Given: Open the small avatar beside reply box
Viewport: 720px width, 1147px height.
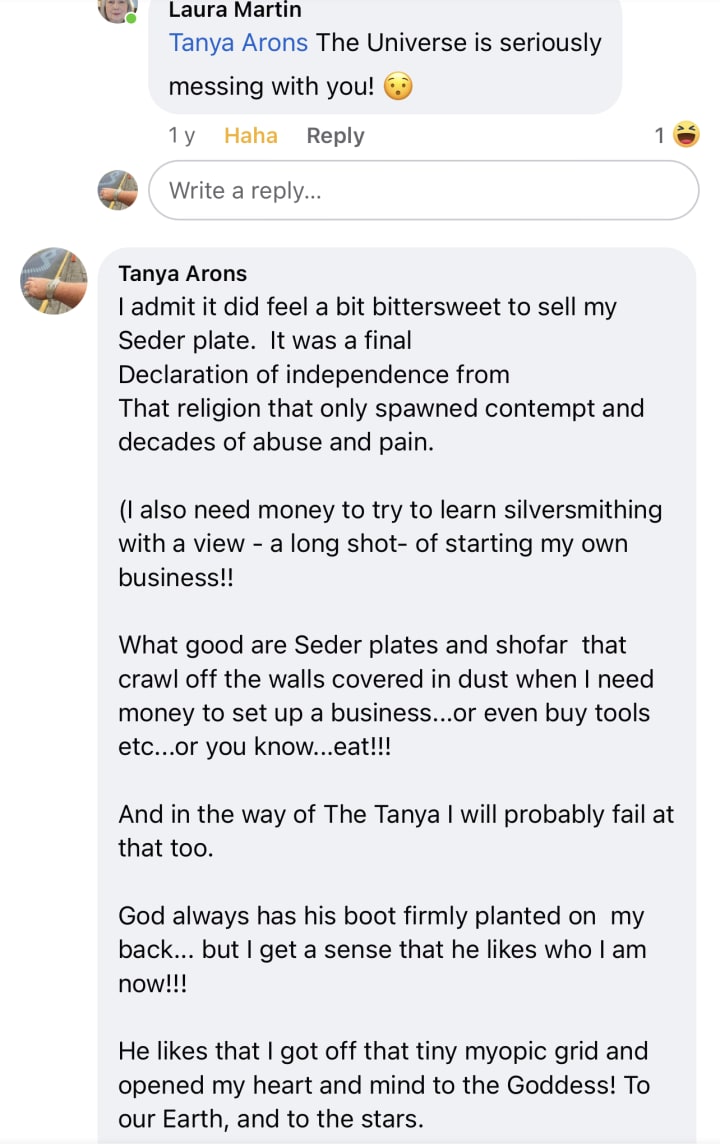Looking at the screenshot, I should pyautogui.click(x=117, y=190).
